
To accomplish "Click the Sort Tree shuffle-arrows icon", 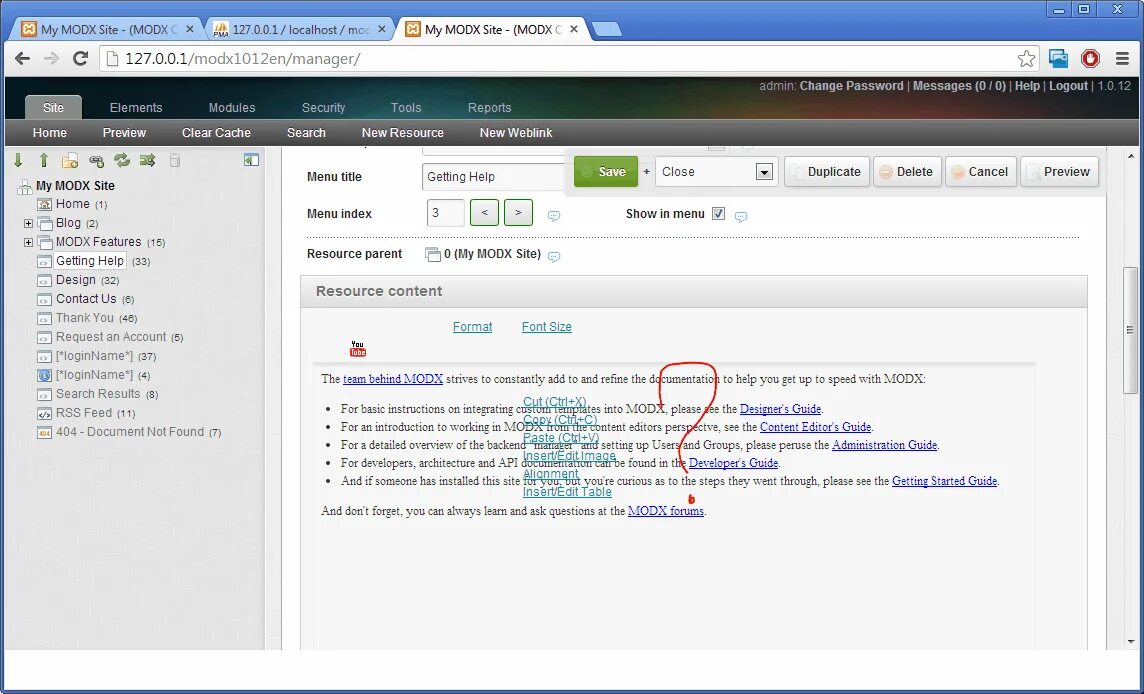I will point(147,161).
